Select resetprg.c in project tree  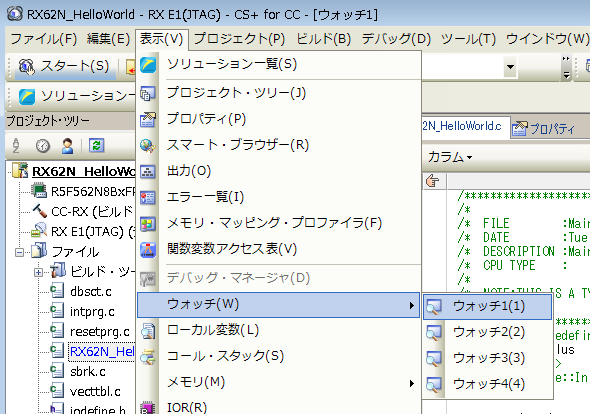(x=100, y=332)
